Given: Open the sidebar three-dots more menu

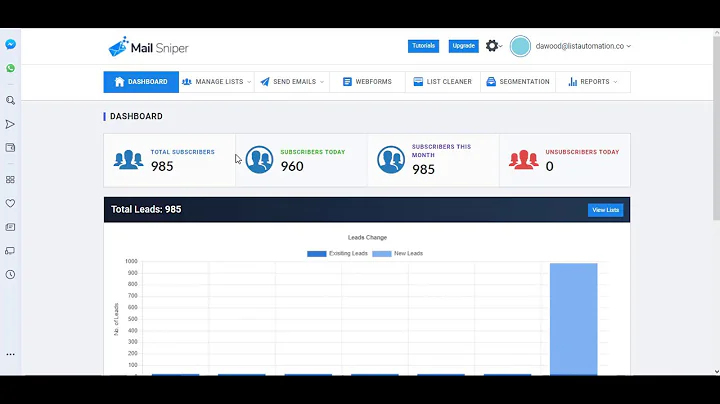Looking at the screenshot, I should coord(10,354).
